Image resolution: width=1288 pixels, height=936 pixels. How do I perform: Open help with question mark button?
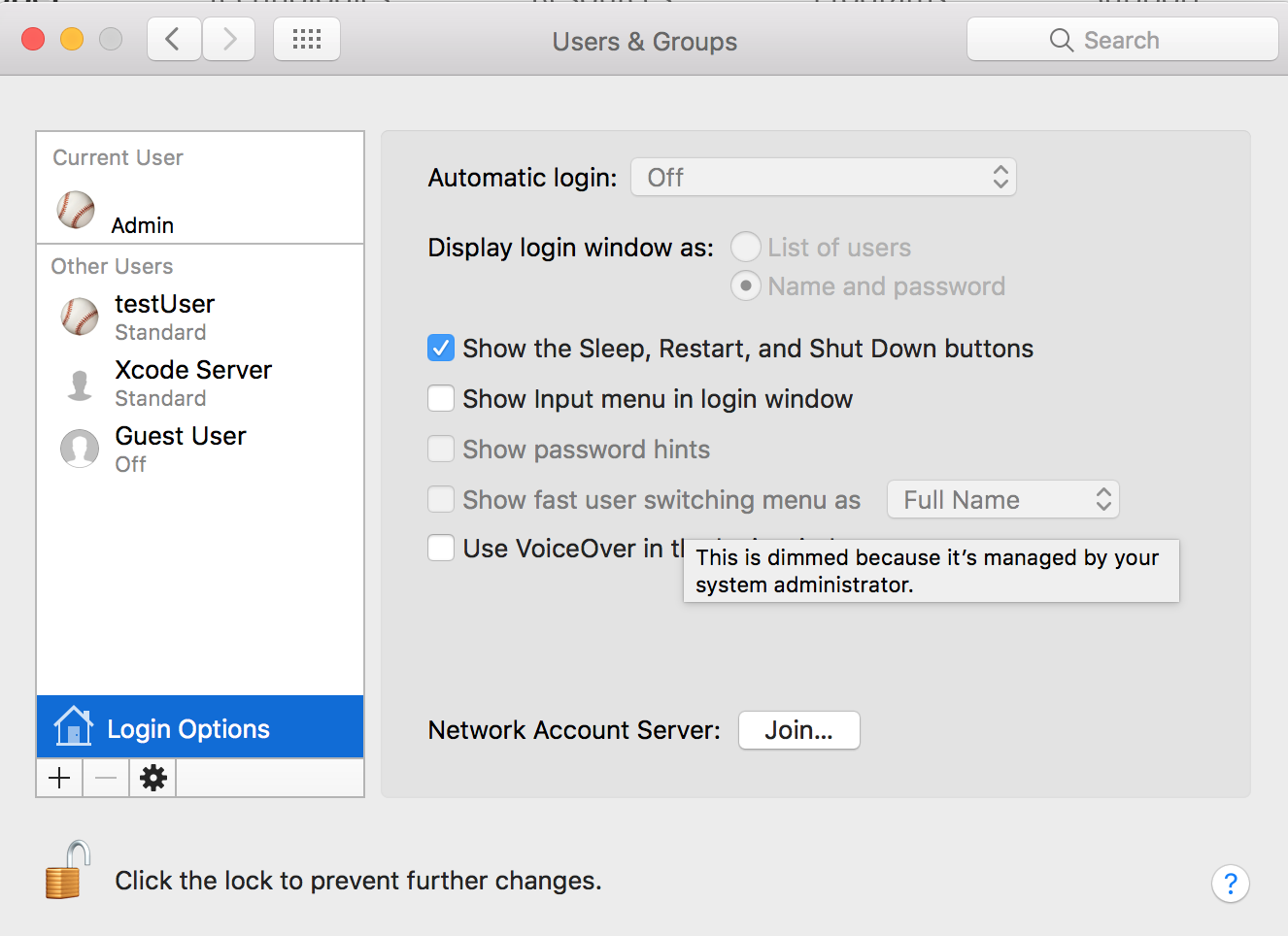point(1230,883)
